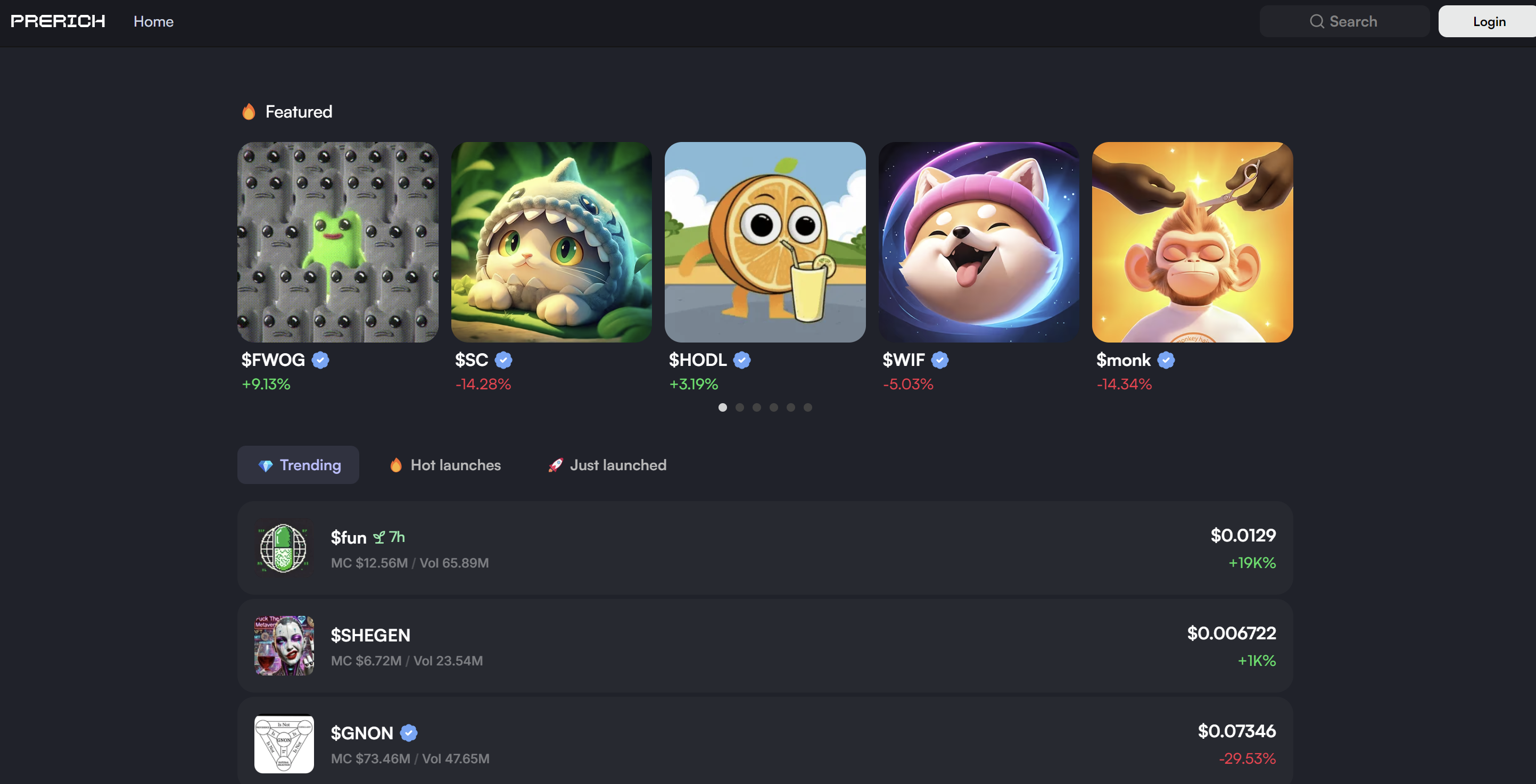Select the Trending tab

(x=298, y=465)
